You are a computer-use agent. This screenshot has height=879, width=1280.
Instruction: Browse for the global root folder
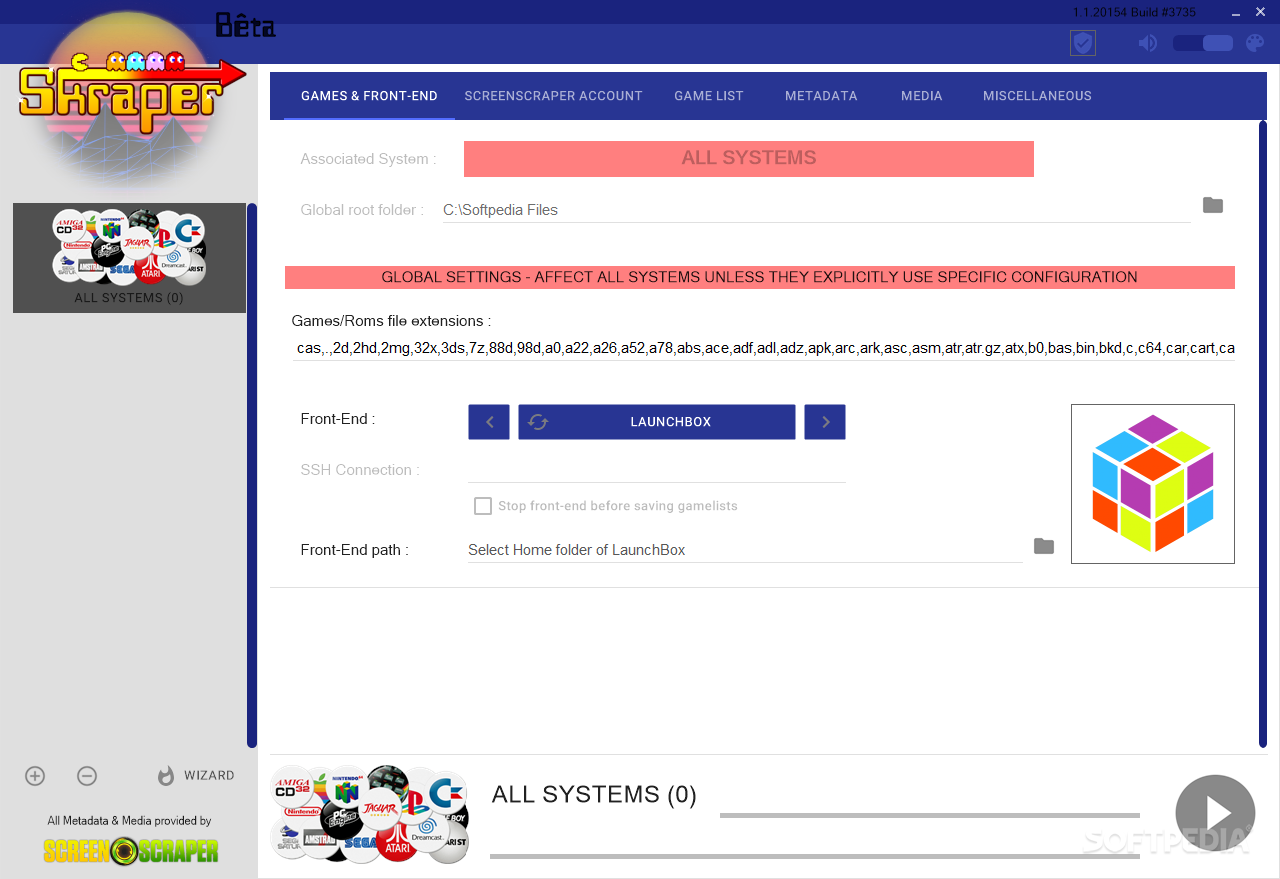click(x=1213, y=206)
